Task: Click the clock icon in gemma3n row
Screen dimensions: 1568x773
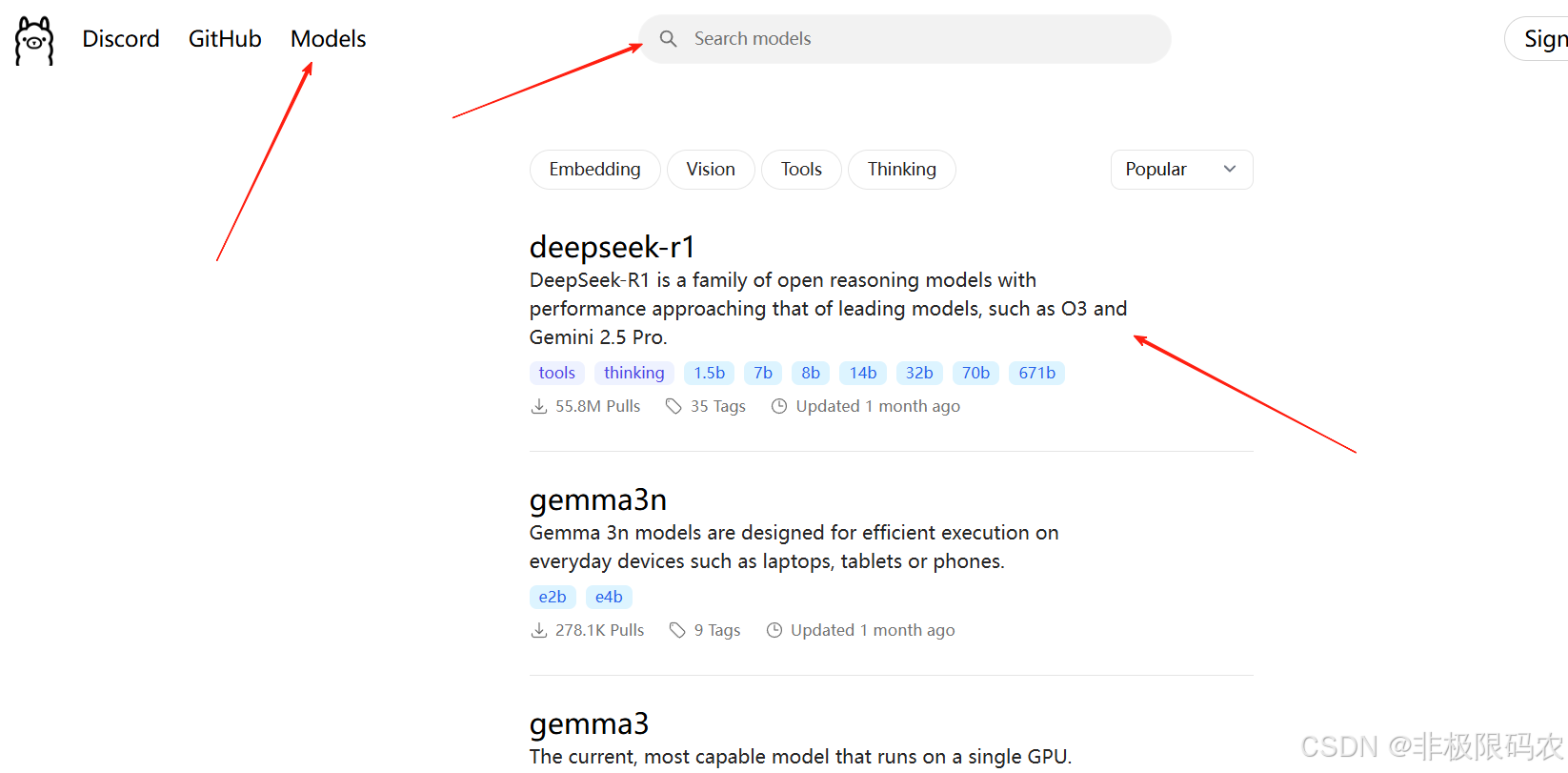Action: [774, 630]
